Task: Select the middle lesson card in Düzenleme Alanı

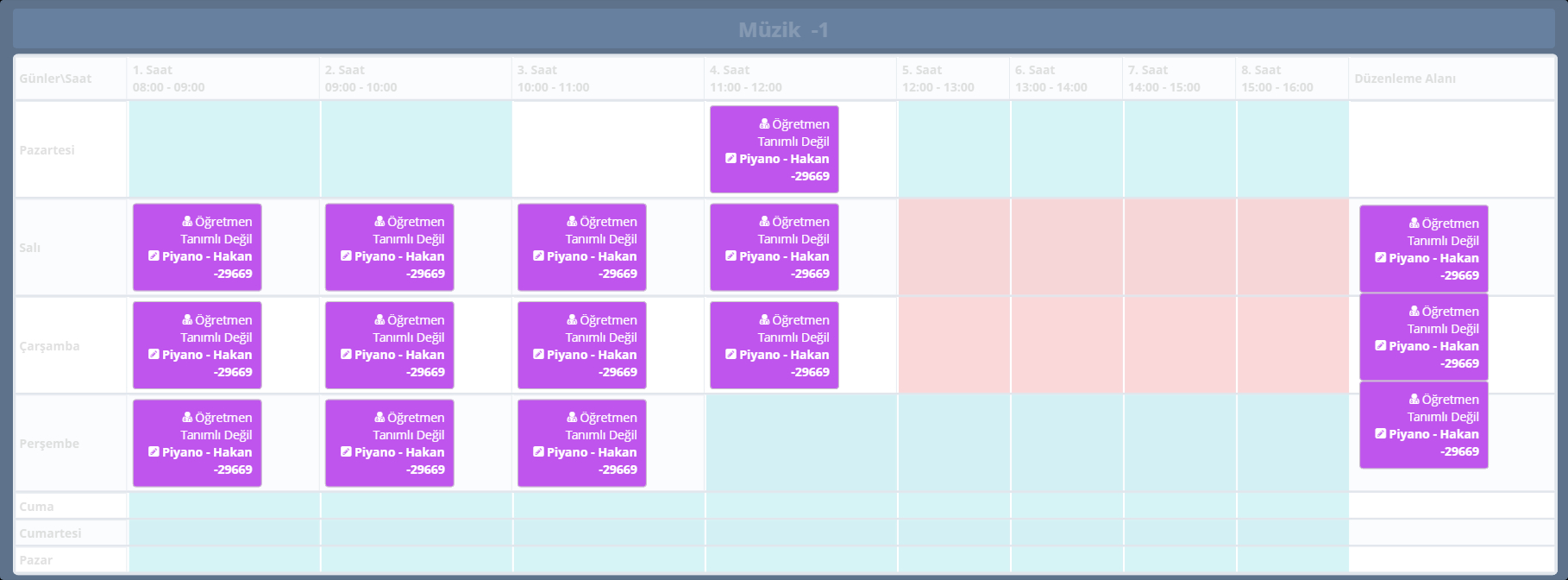Action: pyautogui.click(x=1423, y=337)
